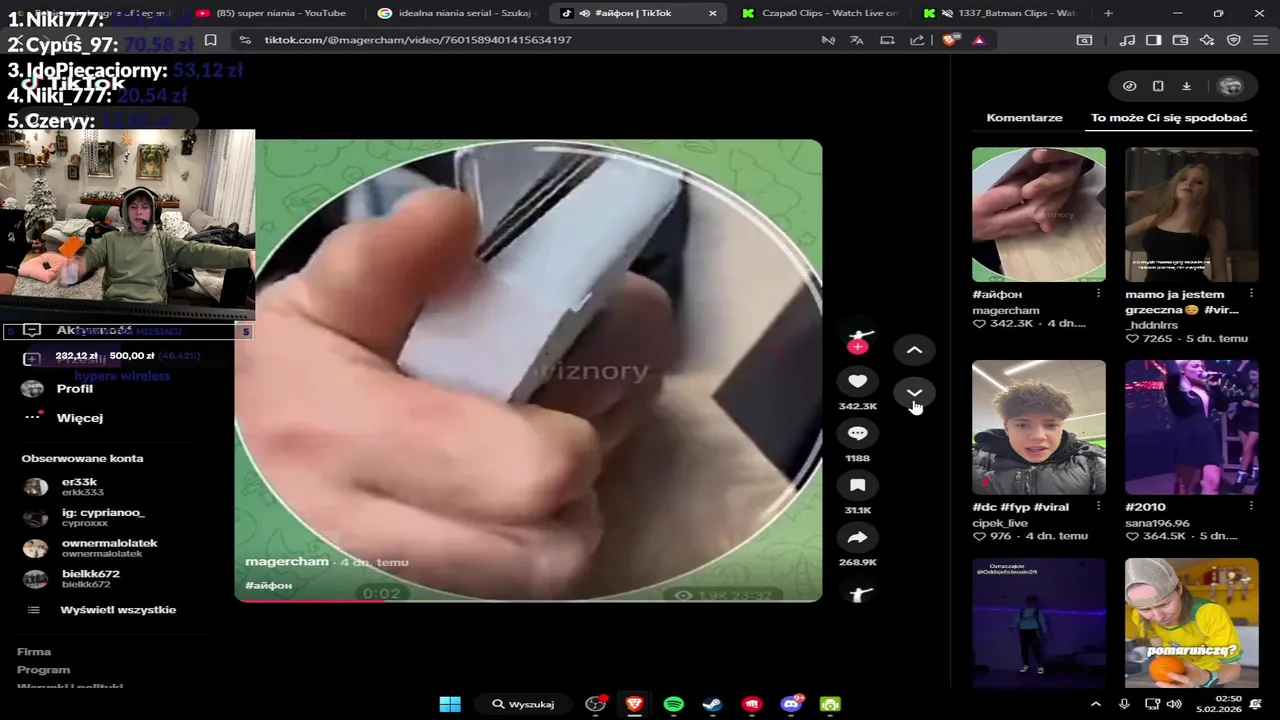Click the extra action icon below Share on the video

coord(860,593)
